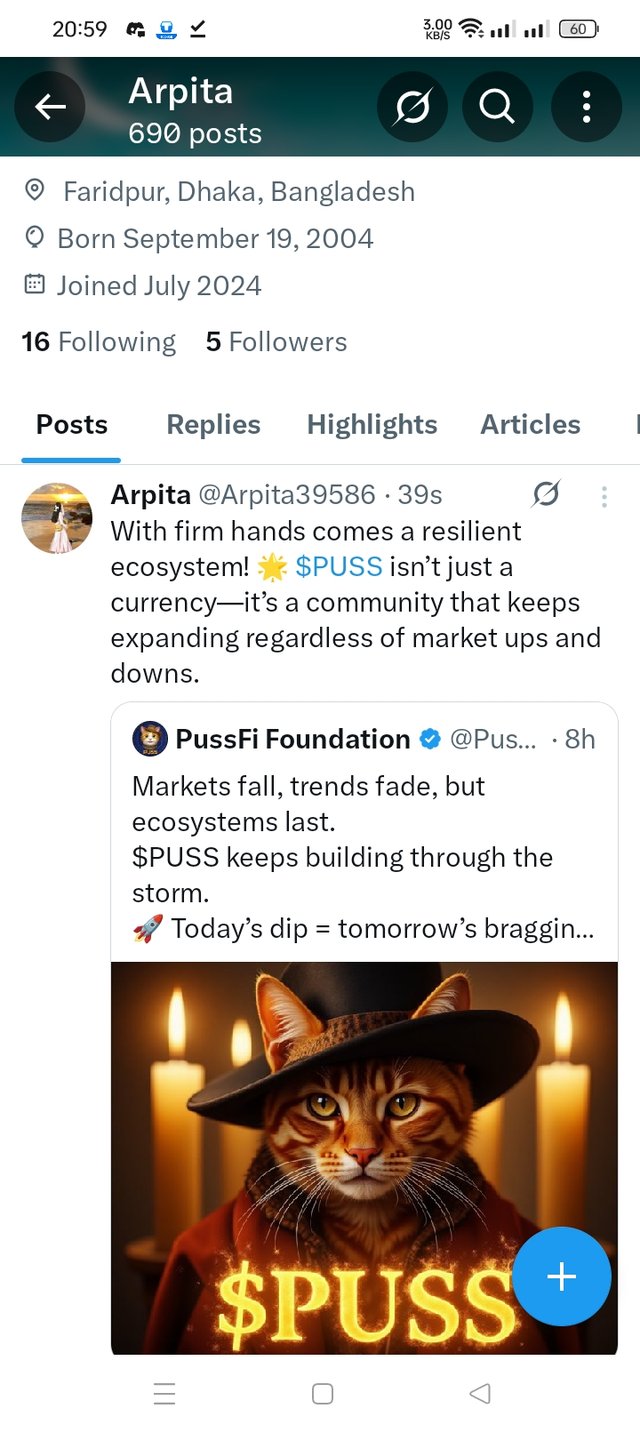
Task: Tap the search magnifier icon
Action: (497, 106)
